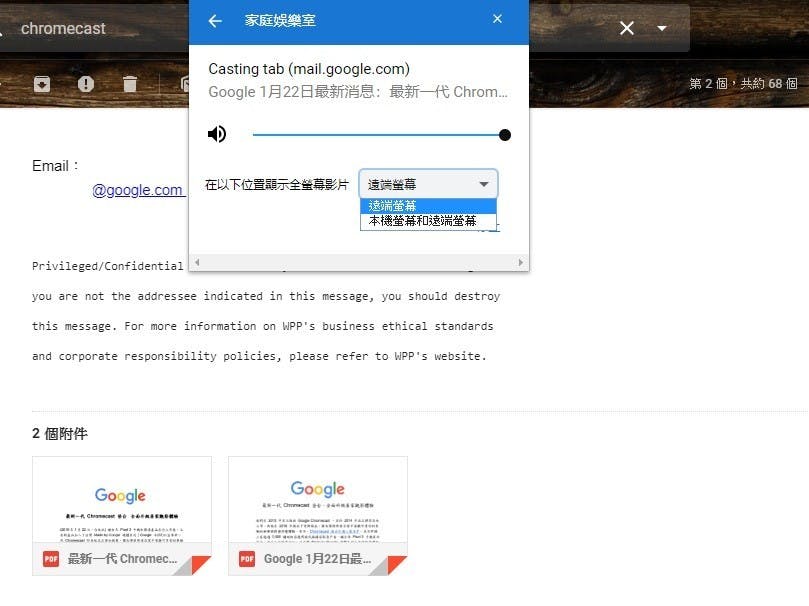
Task: Open the 最新一代 Chromec... PDF attachment
Action: (122, 516)
